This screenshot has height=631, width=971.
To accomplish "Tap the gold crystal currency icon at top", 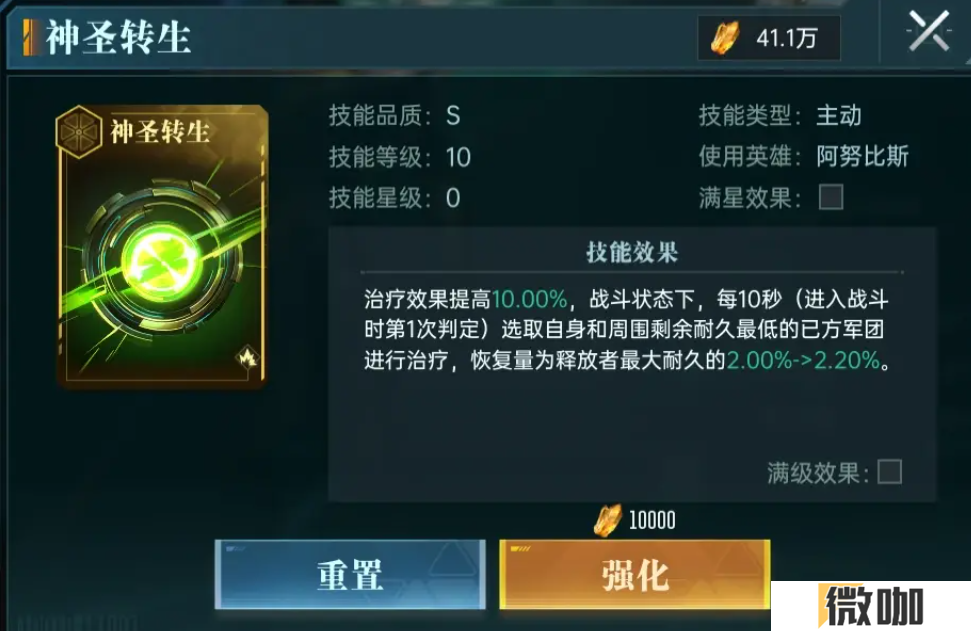I will click(x=724, y=38).
